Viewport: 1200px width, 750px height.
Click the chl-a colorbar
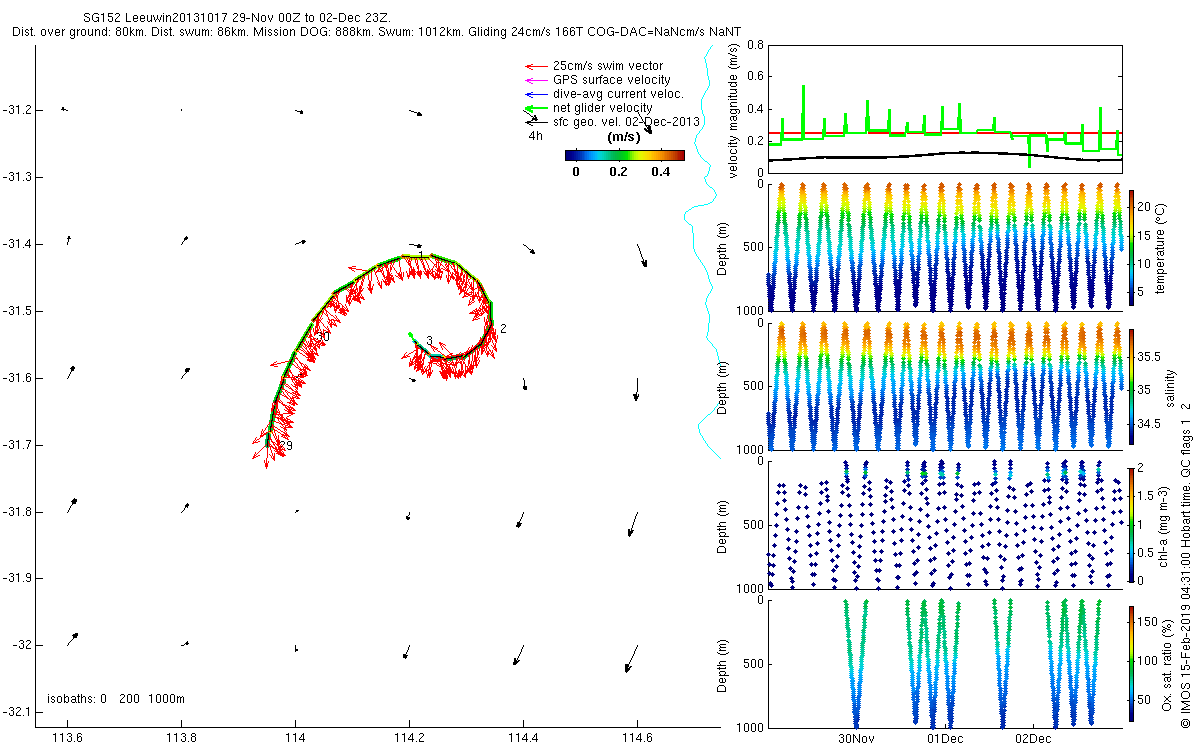tap(1132, 524)
